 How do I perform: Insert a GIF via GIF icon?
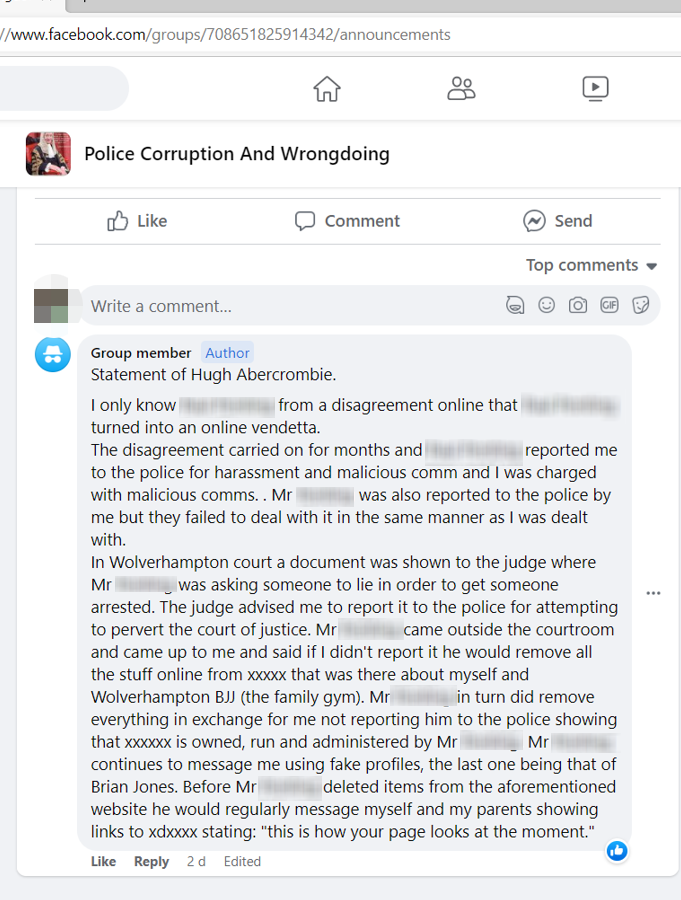pyautogui.click(x=609, y=305)
